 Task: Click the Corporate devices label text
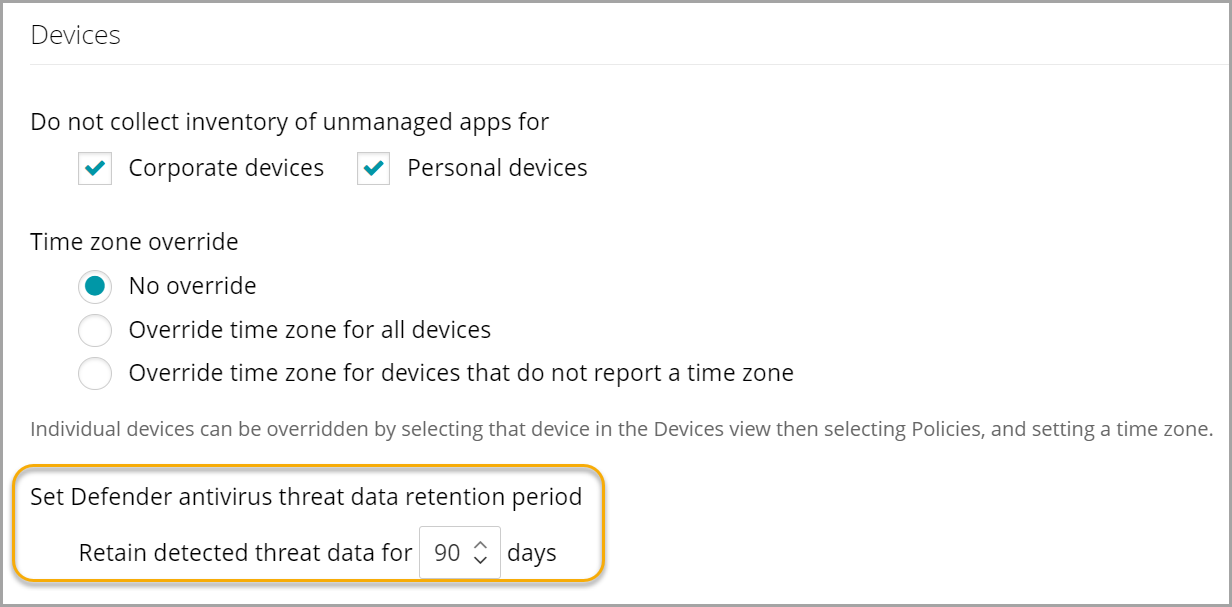(226, 168)
